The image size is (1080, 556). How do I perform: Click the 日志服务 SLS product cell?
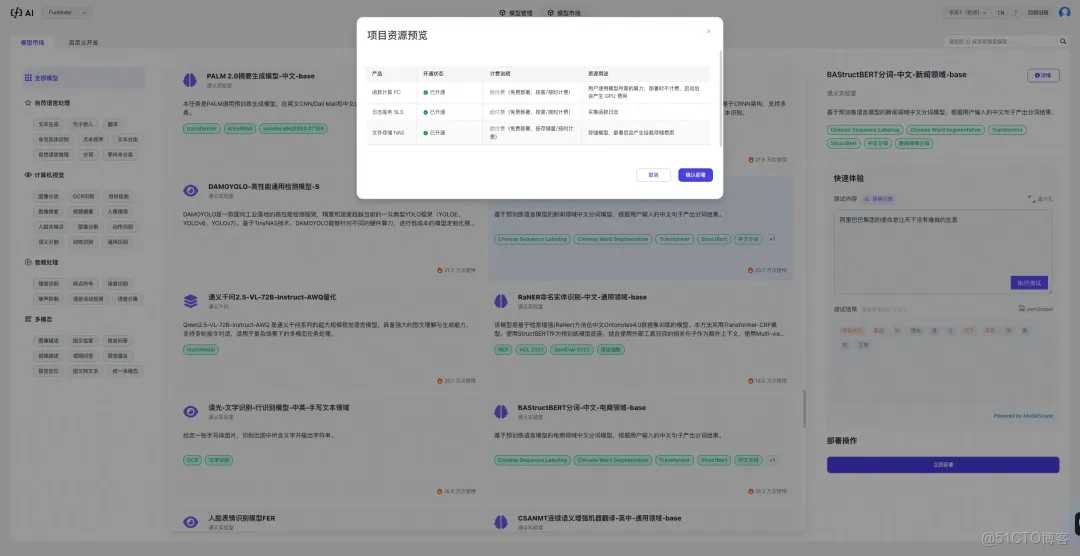tap(391, 112)
